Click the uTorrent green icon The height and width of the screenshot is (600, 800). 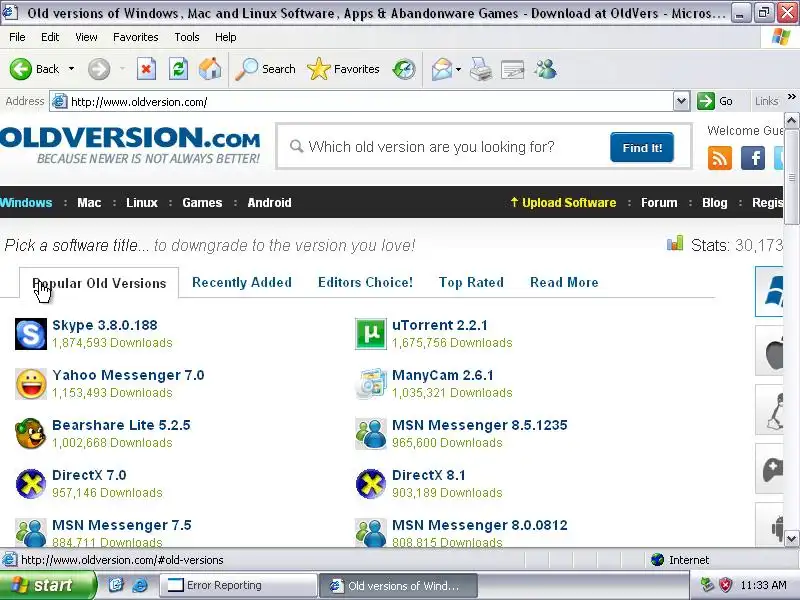(371, 334)
